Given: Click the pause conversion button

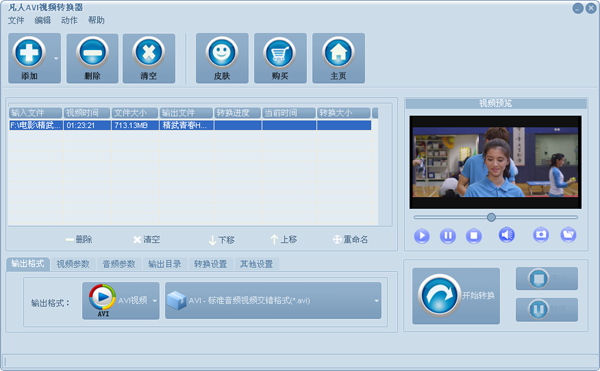Looking at the screenshot, I should [x=547, y=309].
